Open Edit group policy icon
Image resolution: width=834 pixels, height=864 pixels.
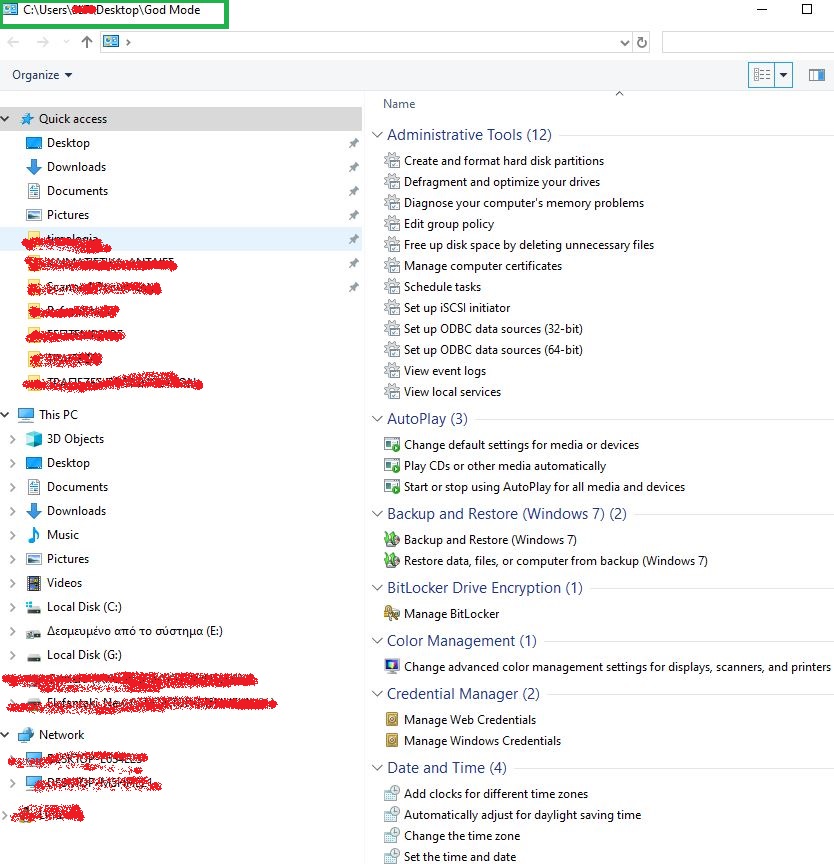point(392,224)
